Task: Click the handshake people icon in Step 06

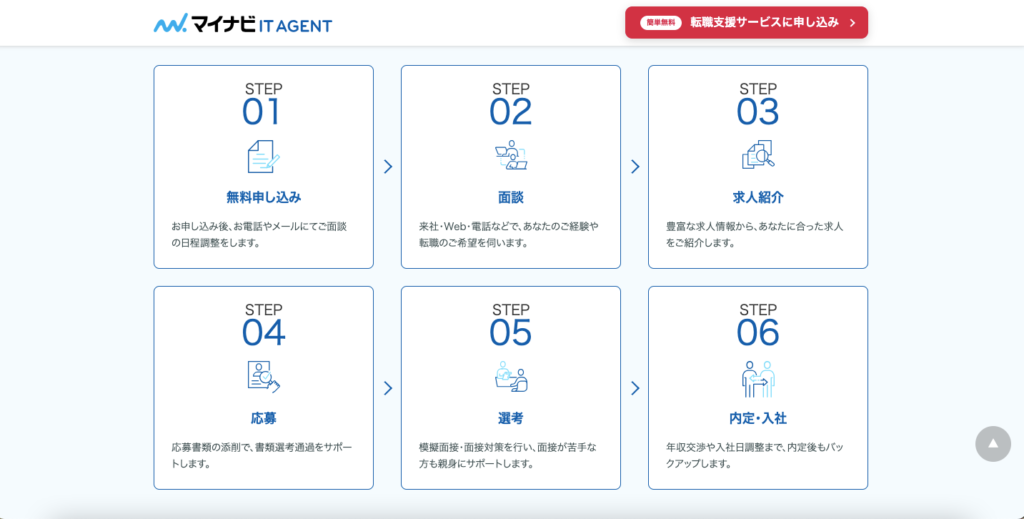Action: coord(758,378)
